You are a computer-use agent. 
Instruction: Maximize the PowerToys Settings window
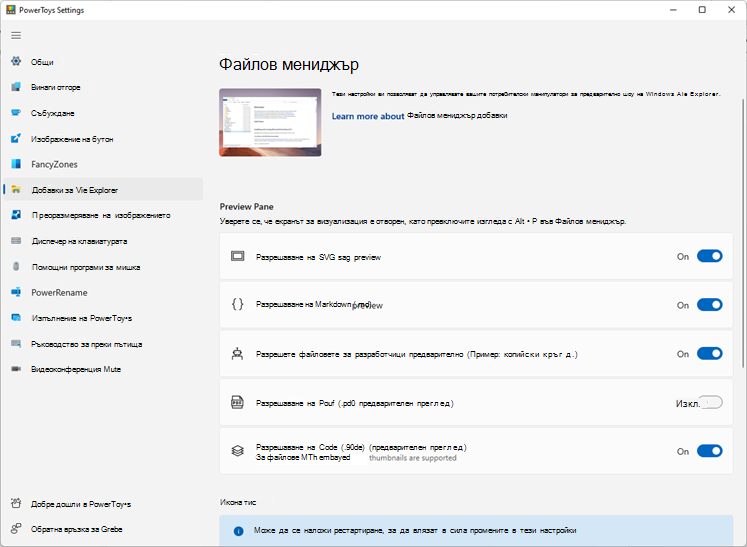coord(702,10)
